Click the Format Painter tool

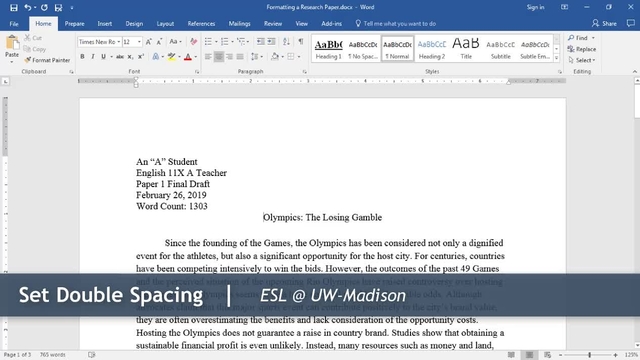(x=47, y=60)
